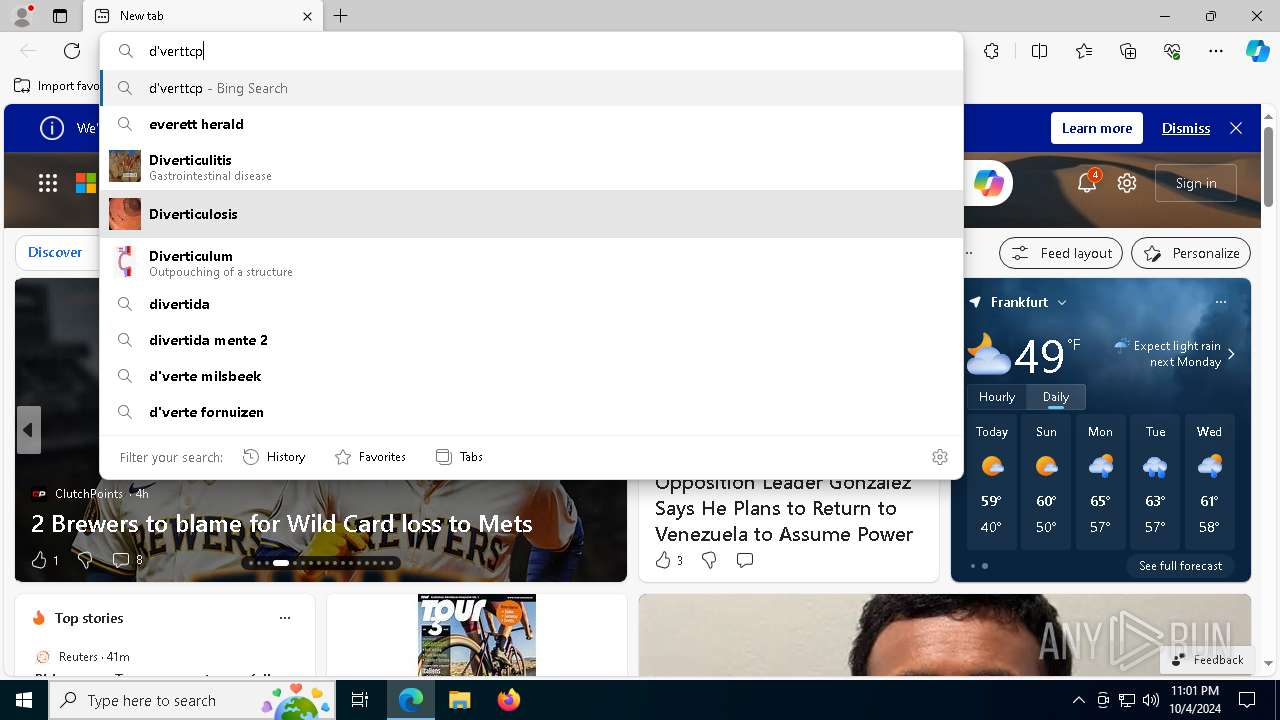
Task: Filter search by Tabs
Action: click(459, 457)
